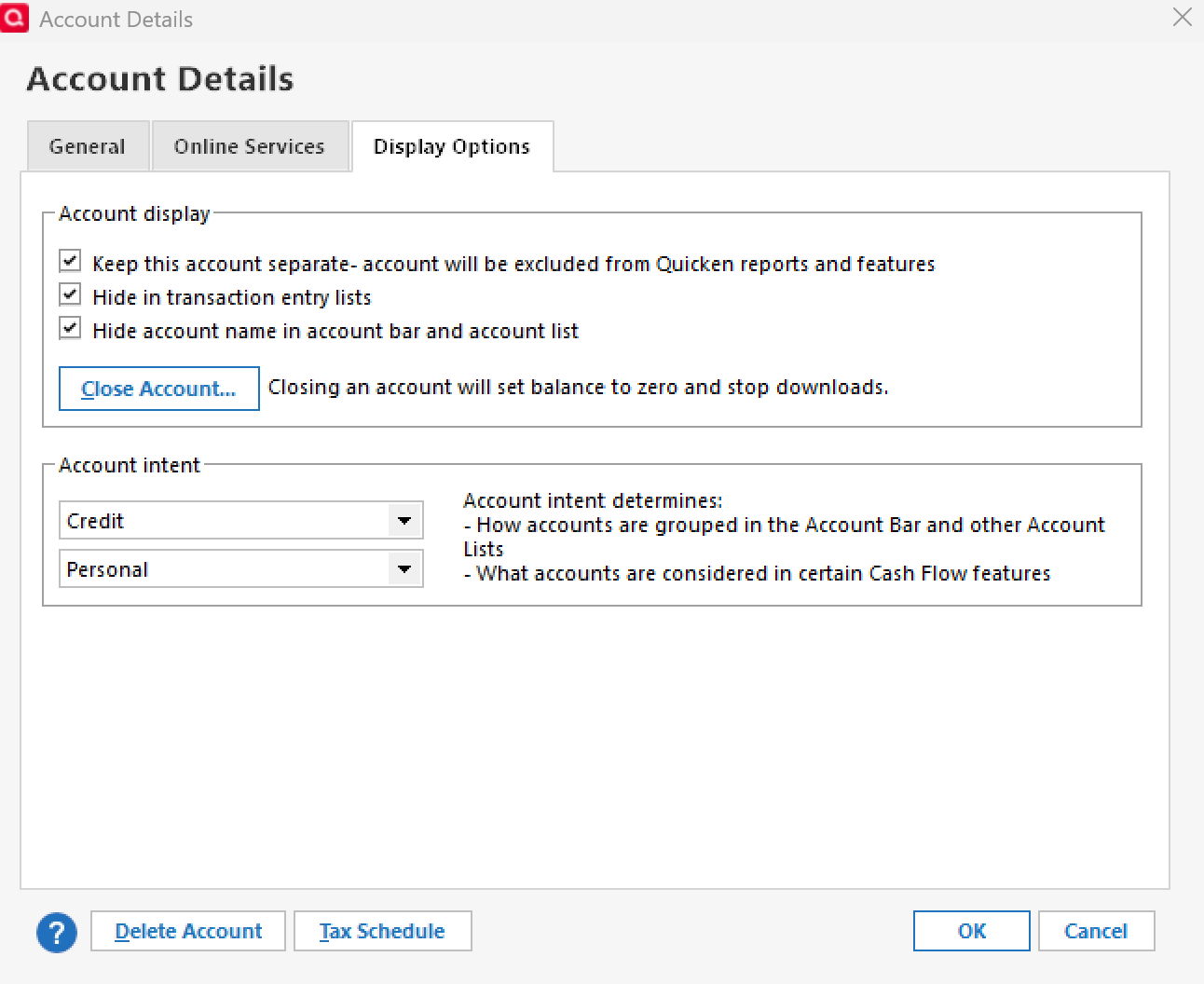The width and height of the screenshot is (1204, 984).
Task: Click Cancel to discard changes
Action: click(x=1096, y=932)
